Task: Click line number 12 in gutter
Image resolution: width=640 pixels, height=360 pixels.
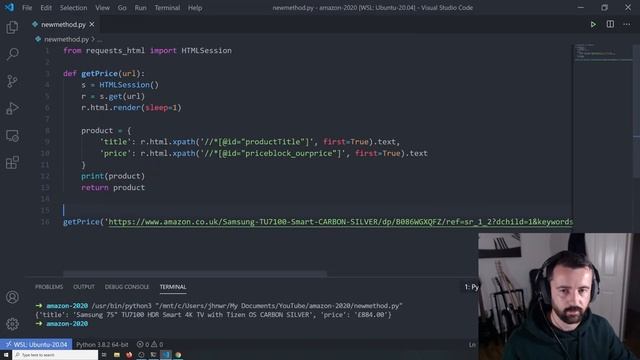Action: click(45, 176)
